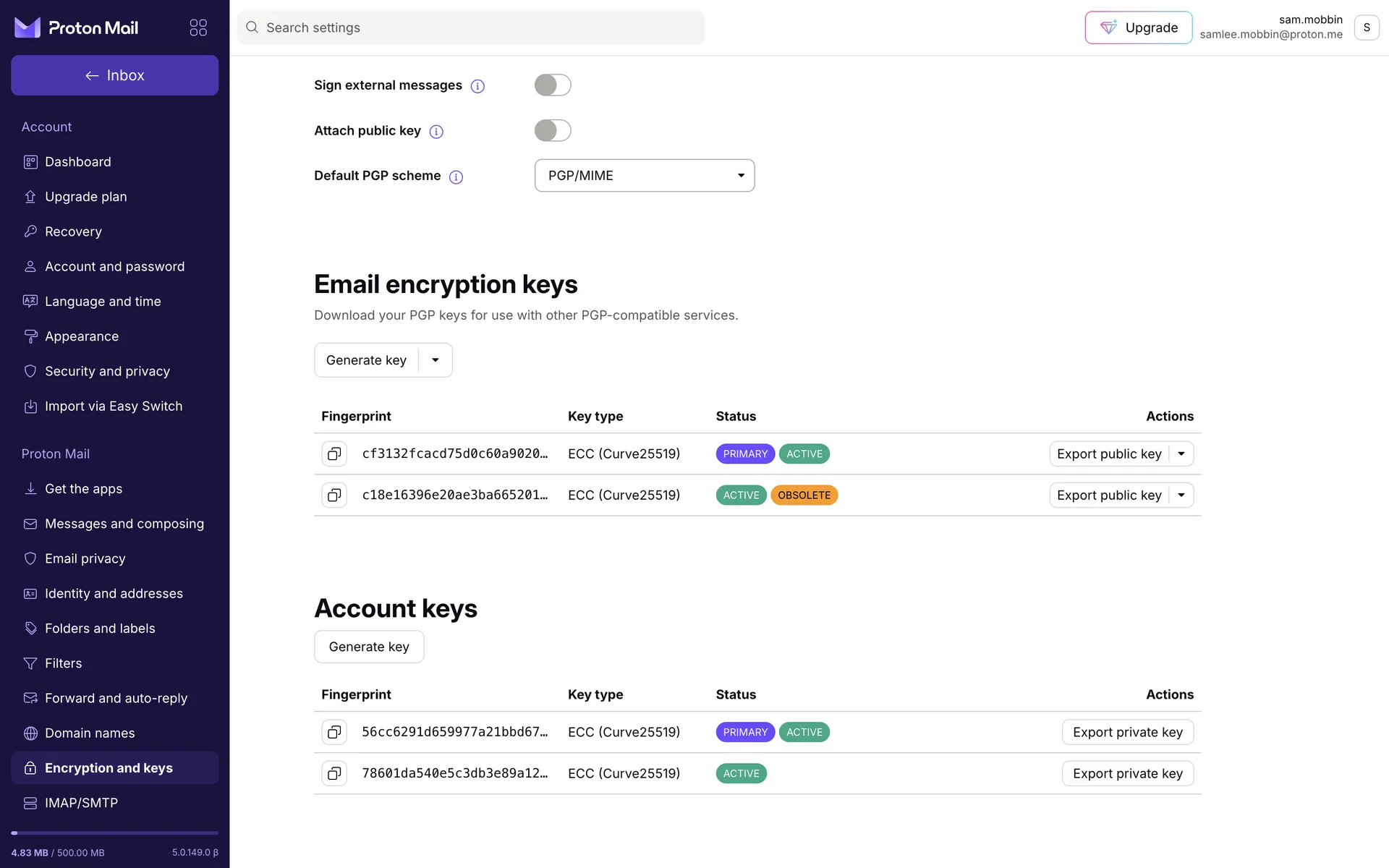This screenshot has height=868, width=1389.
Task: Enable Sign external messages toggle
Action: (x=553, y=85)
